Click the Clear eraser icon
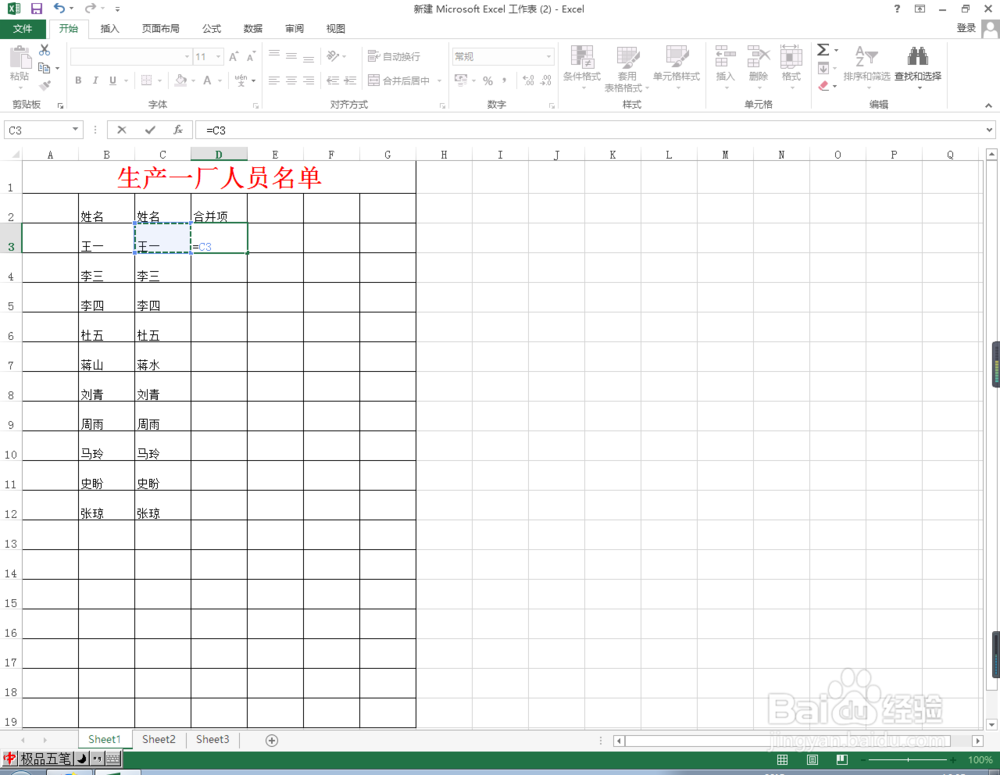 823,85
